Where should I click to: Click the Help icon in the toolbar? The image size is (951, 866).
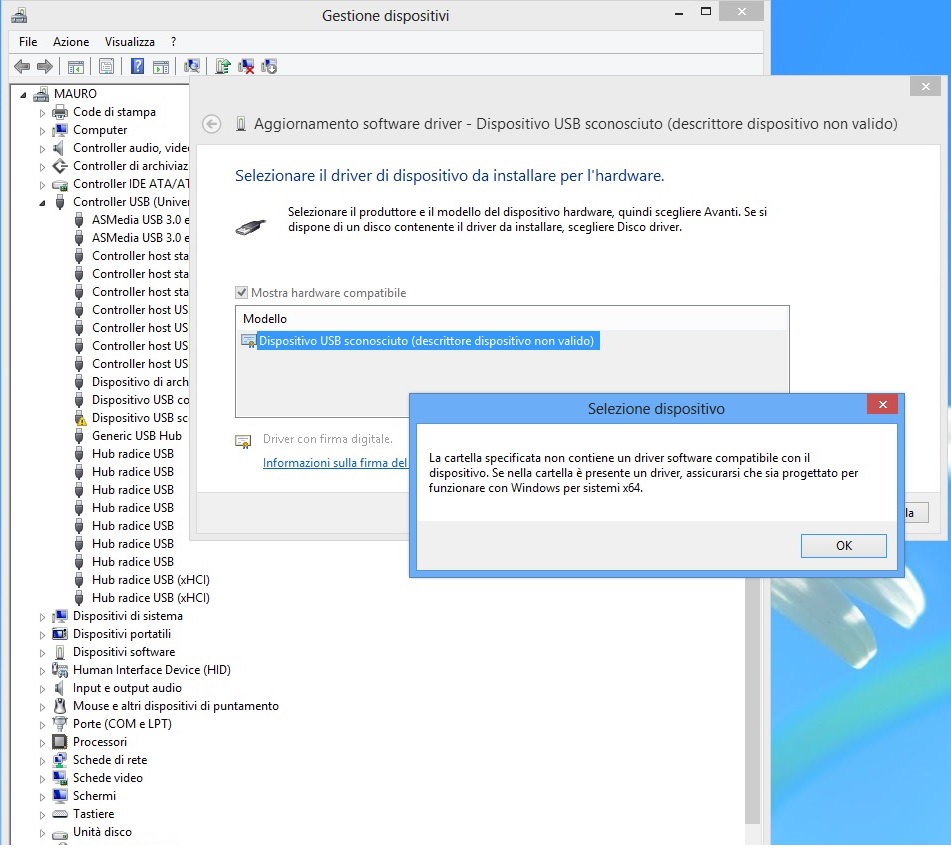[x=137, y=66]
